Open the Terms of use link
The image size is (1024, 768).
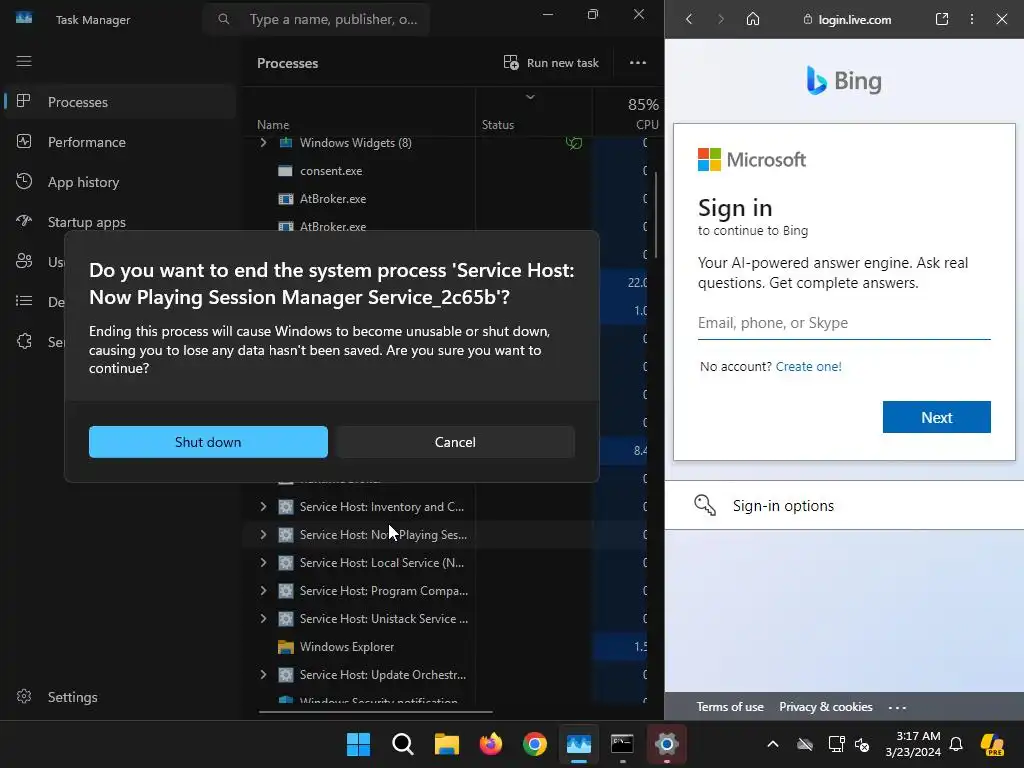[x=729, y=707]
